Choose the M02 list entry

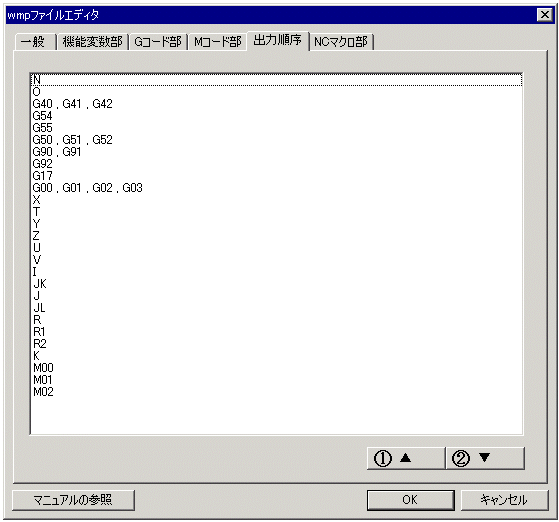(x=277, y=392)
